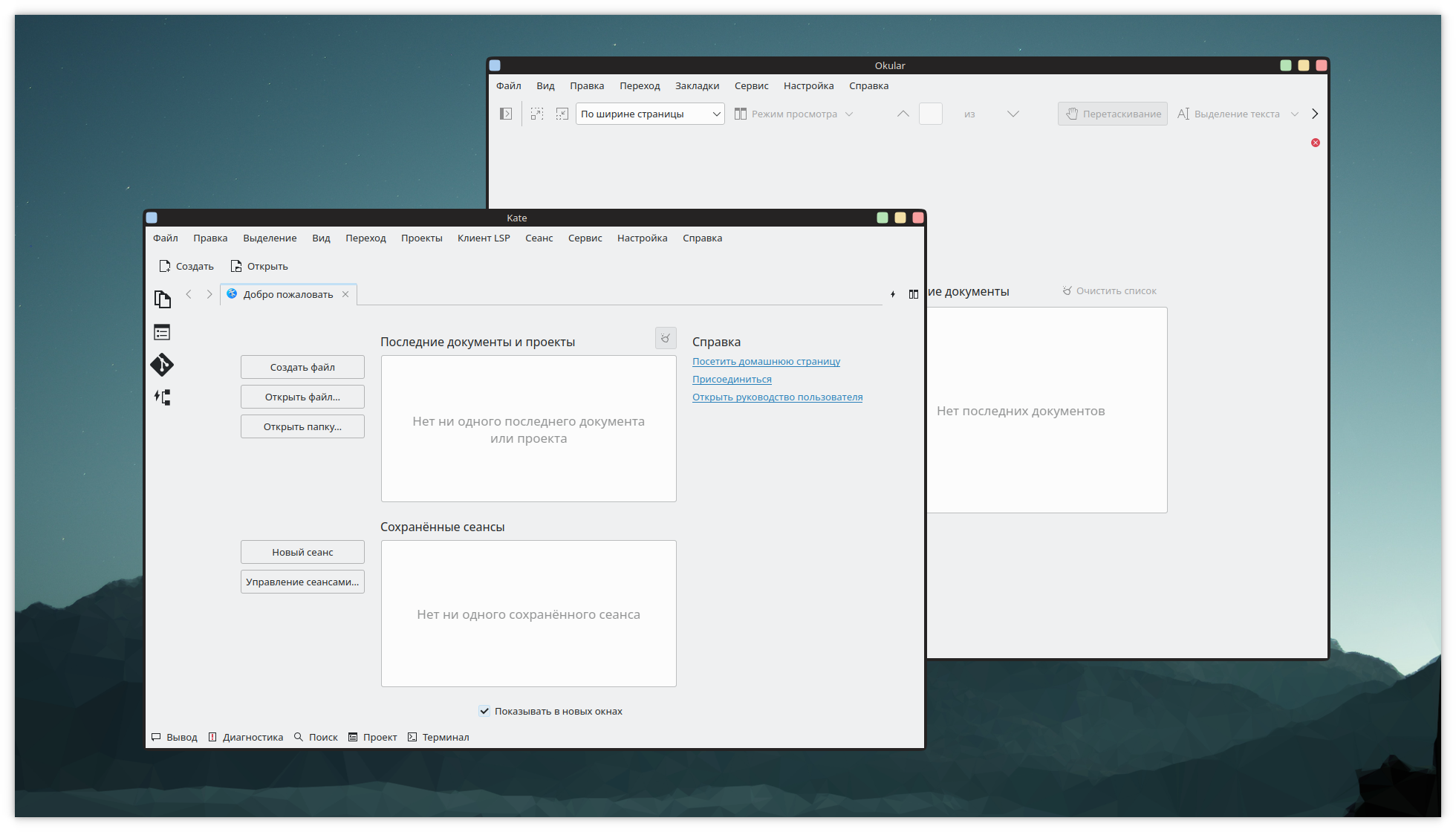The width and height of the screenshot is (1456, 832).
Task: Click the red close icon in Okular's view
Action: (x=1316, y=143)
